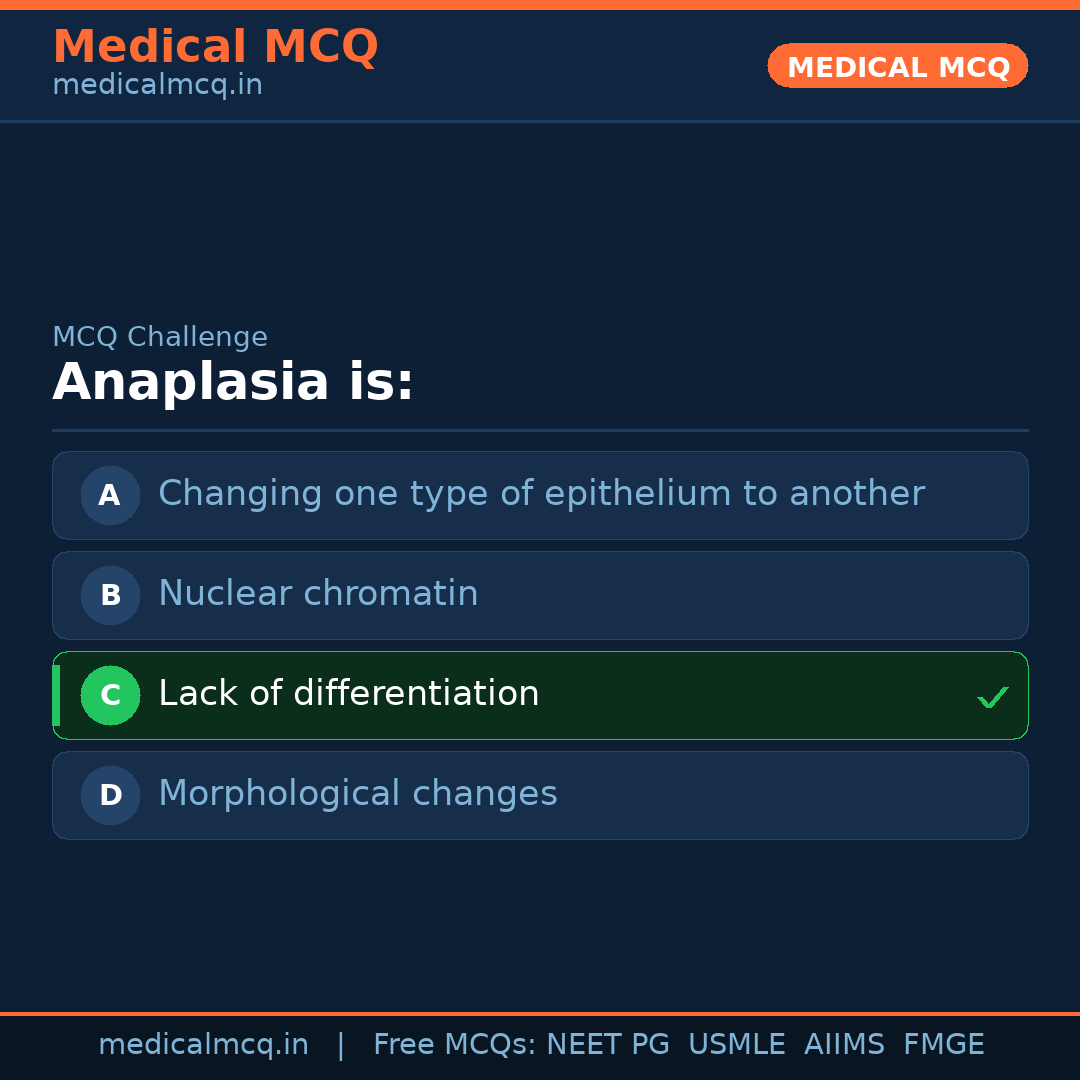Click the 'MCQ Challenge' label

[x=160, y=337]
